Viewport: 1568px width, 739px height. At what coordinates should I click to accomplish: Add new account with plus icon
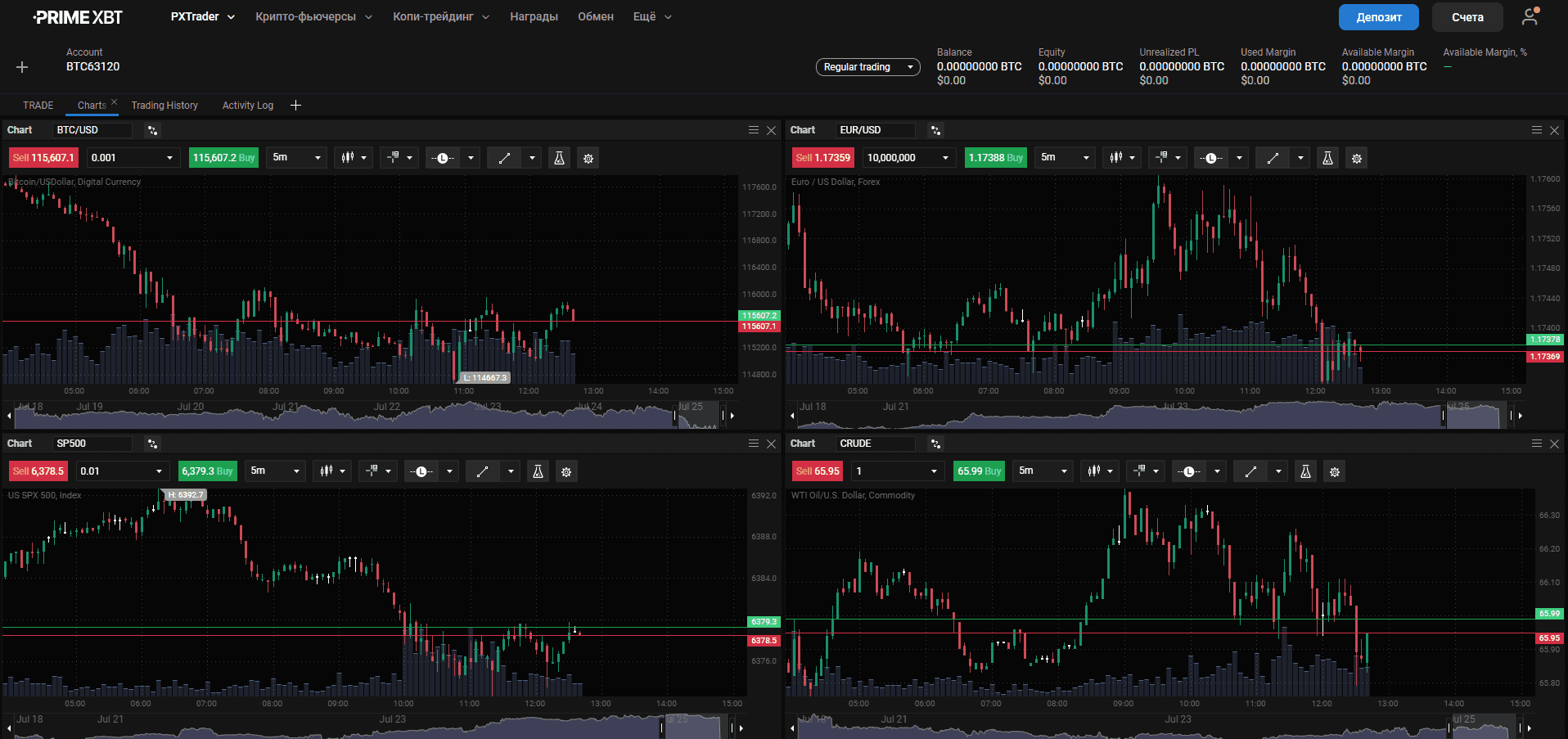coord(22,67)
